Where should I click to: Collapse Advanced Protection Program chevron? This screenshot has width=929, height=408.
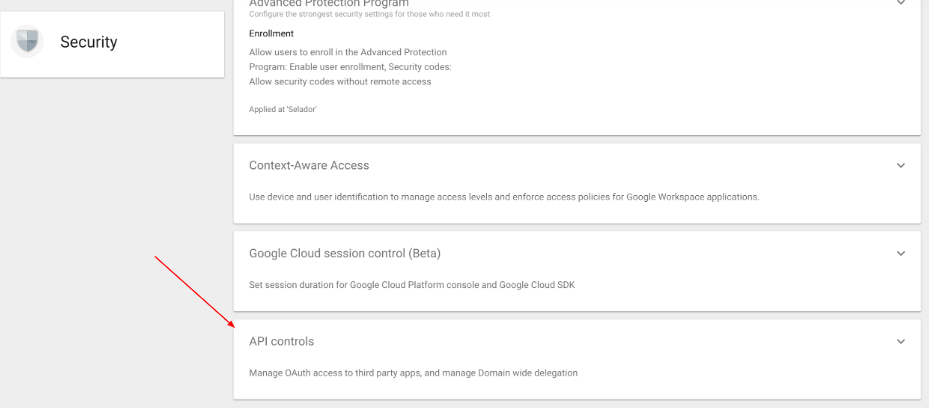(900, 3)
